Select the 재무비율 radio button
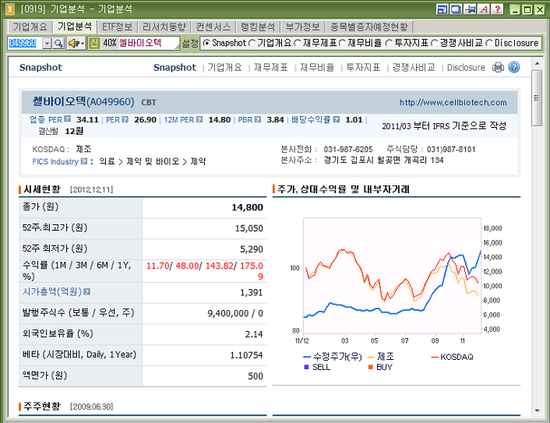This screenshot has height=423, width=550. [x=342, y=43]
